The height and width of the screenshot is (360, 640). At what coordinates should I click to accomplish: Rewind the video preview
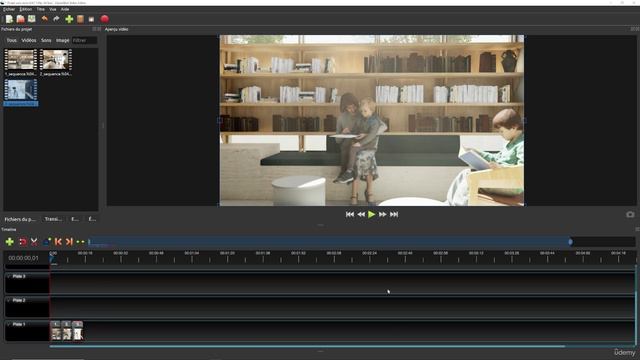[361, 214]
